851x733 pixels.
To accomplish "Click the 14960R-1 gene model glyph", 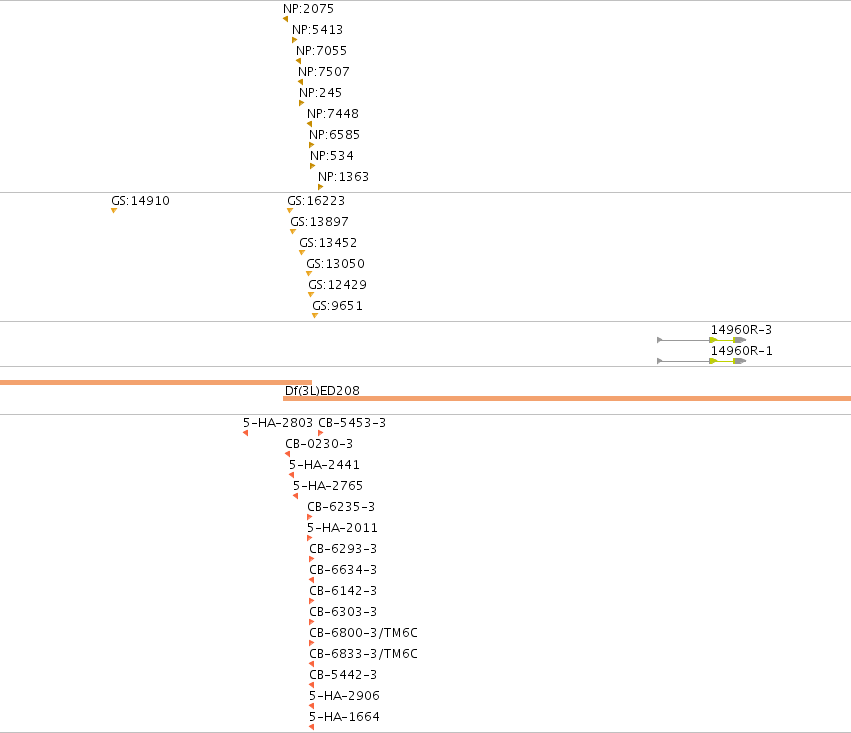I will (701, 361).
